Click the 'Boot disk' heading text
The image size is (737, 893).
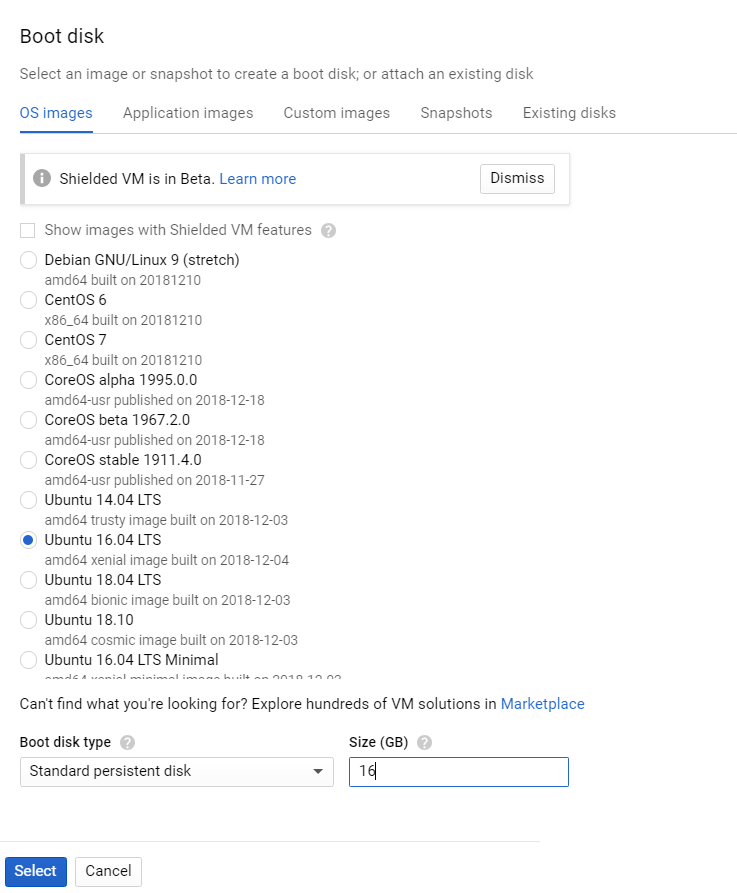click(x=62, y=36)
